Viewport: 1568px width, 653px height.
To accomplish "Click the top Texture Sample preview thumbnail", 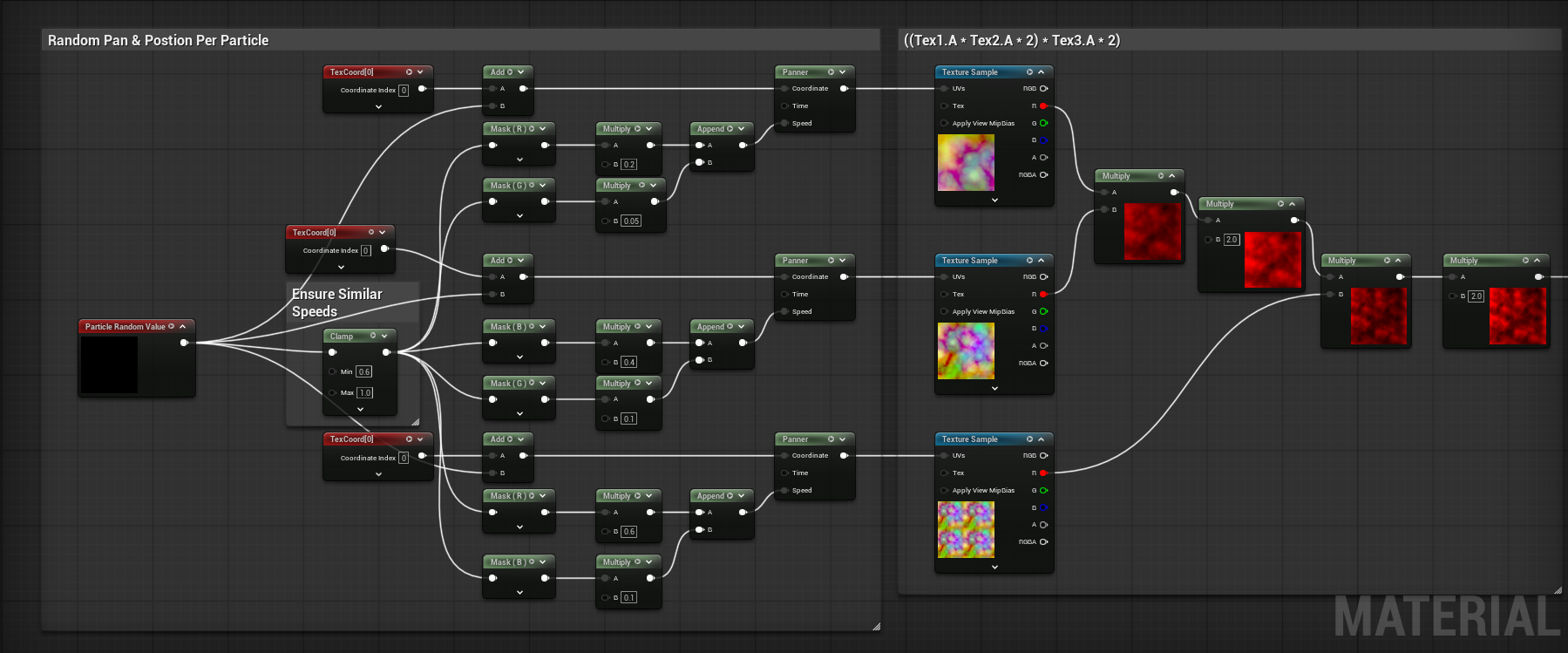I will point(966,163).
